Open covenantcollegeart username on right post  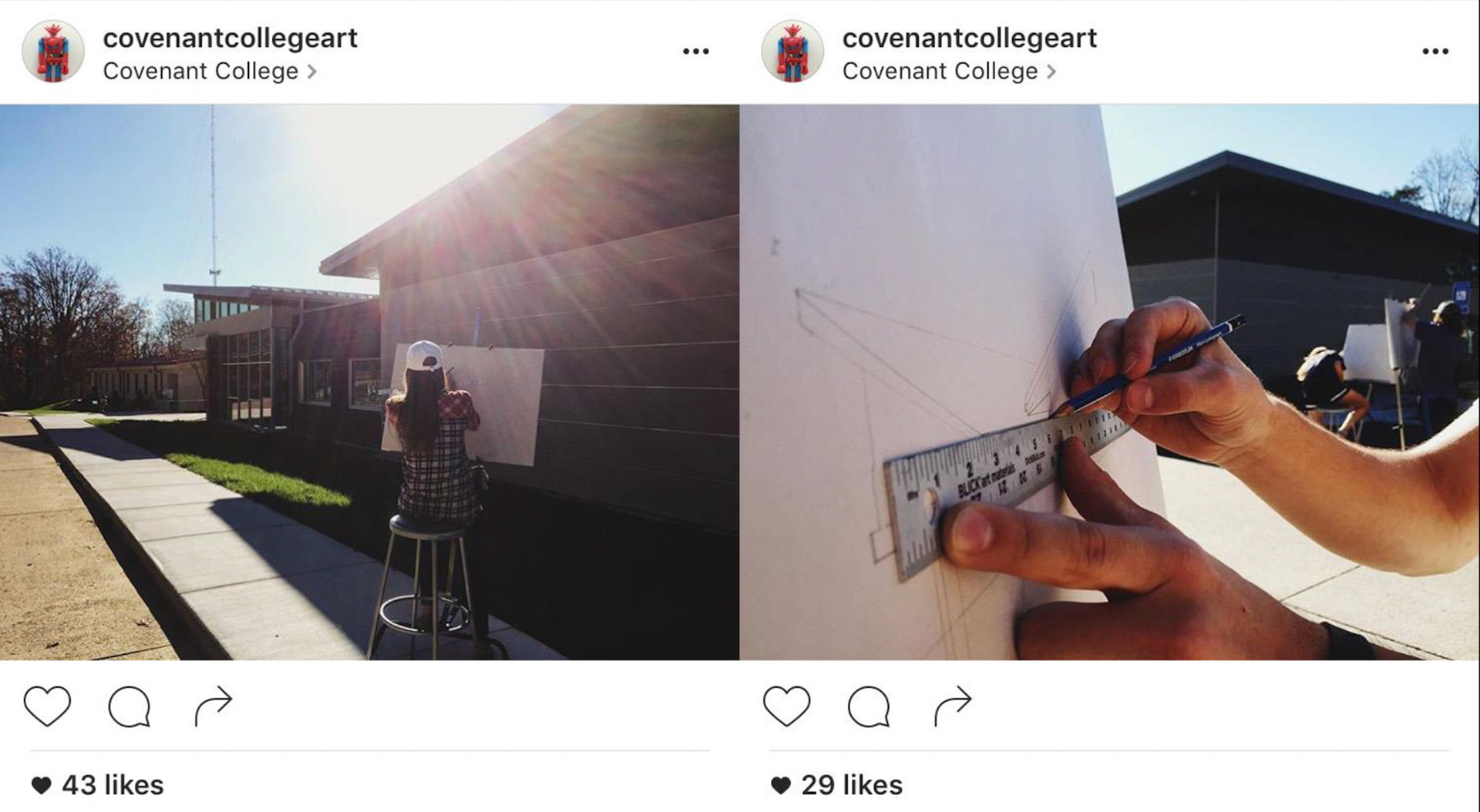click(970, 38)
